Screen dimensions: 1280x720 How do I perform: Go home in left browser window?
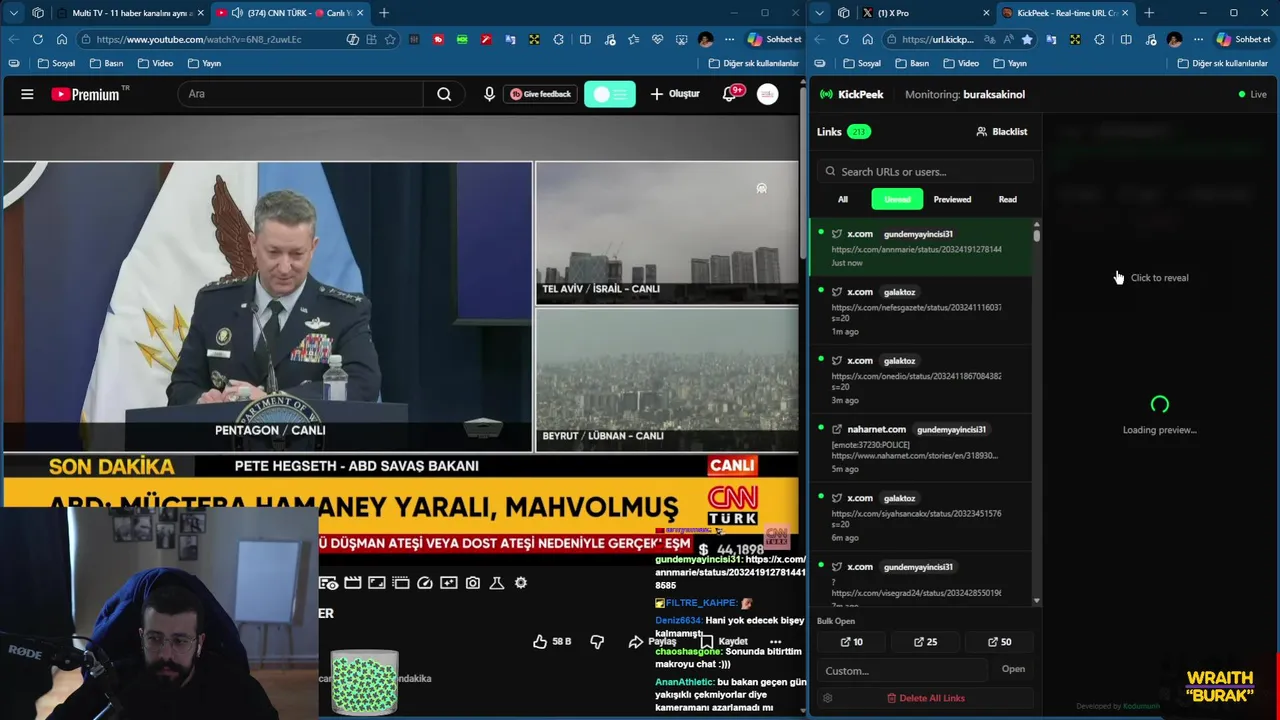point(62,39)
